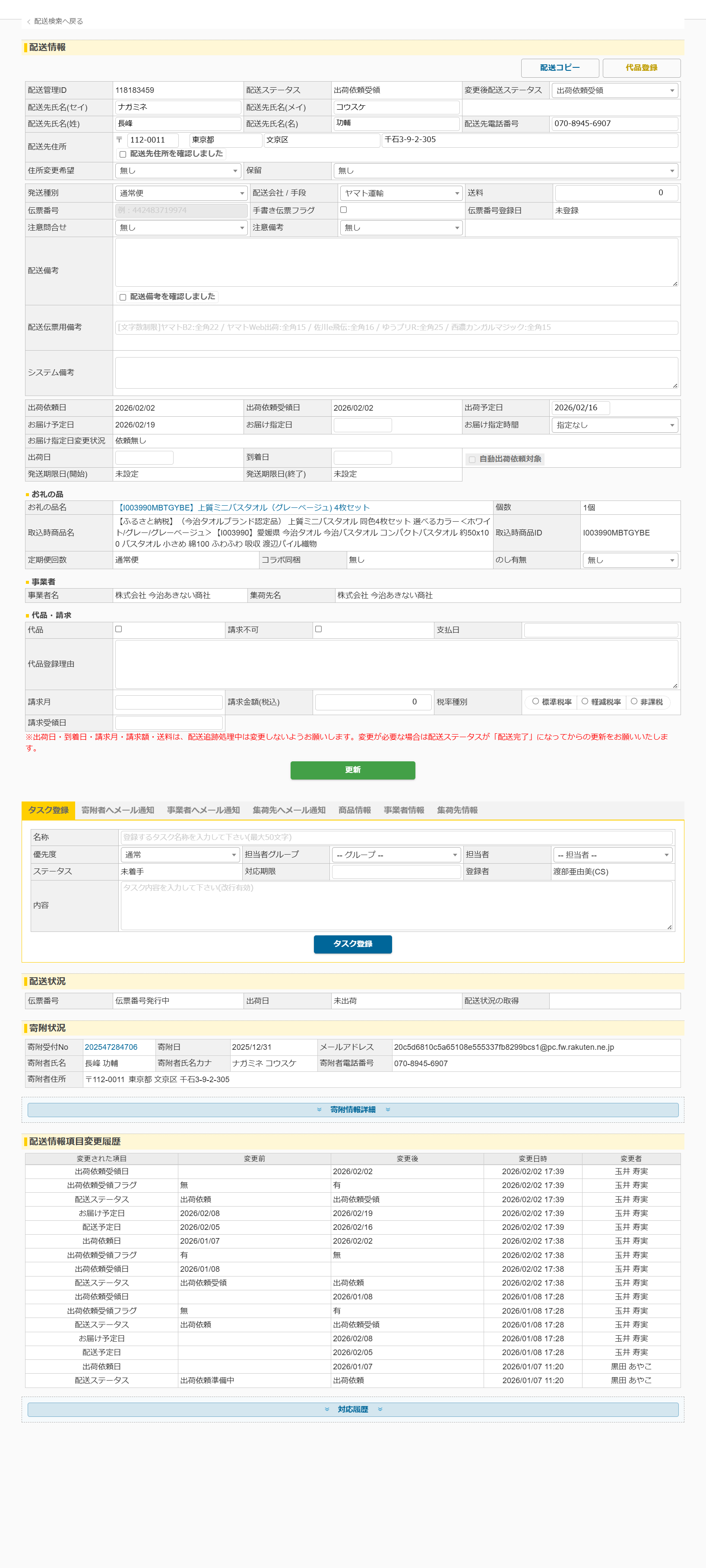Screen dimensions: 706x1568
Task: Click the blue タスク登録 button
Action: (353, 944)
